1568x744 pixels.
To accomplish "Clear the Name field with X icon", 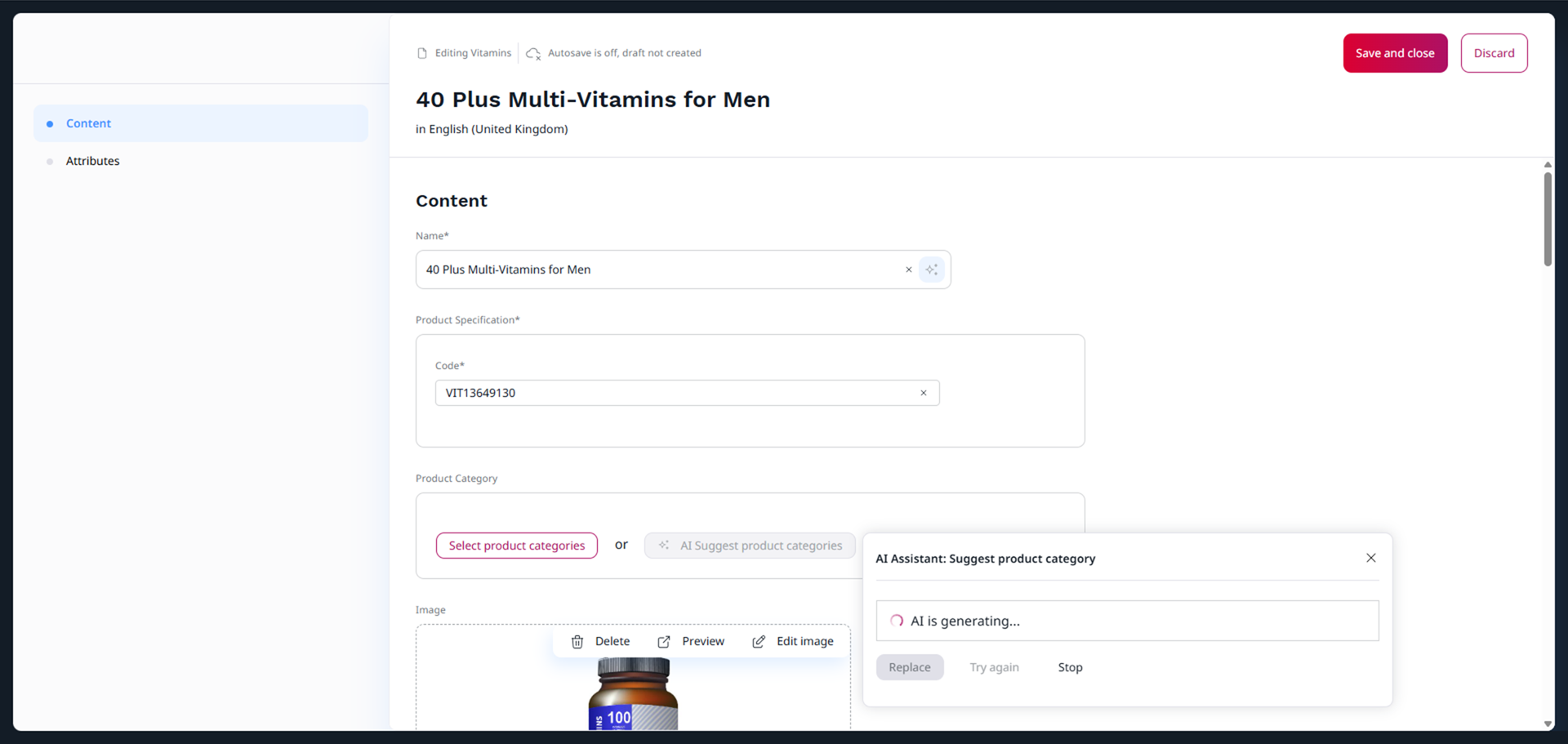I will (908, 270).
